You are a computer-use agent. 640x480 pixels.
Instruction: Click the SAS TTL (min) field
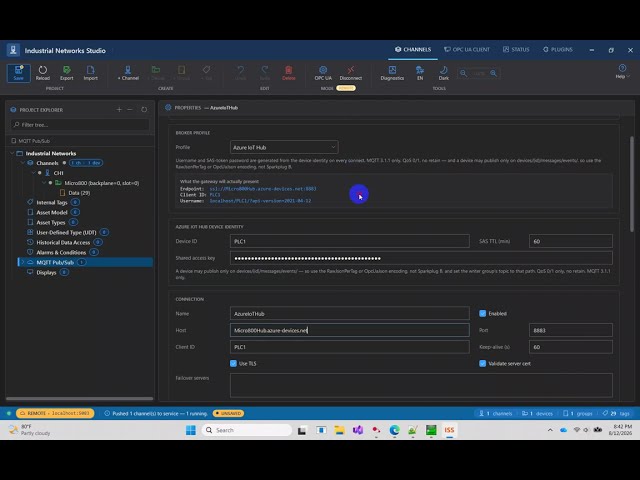coord(571,241)
